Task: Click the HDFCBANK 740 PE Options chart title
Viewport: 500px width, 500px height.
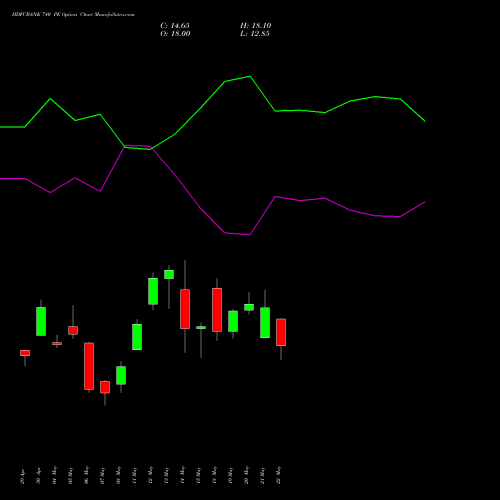Action: click(x=73, y=15)
